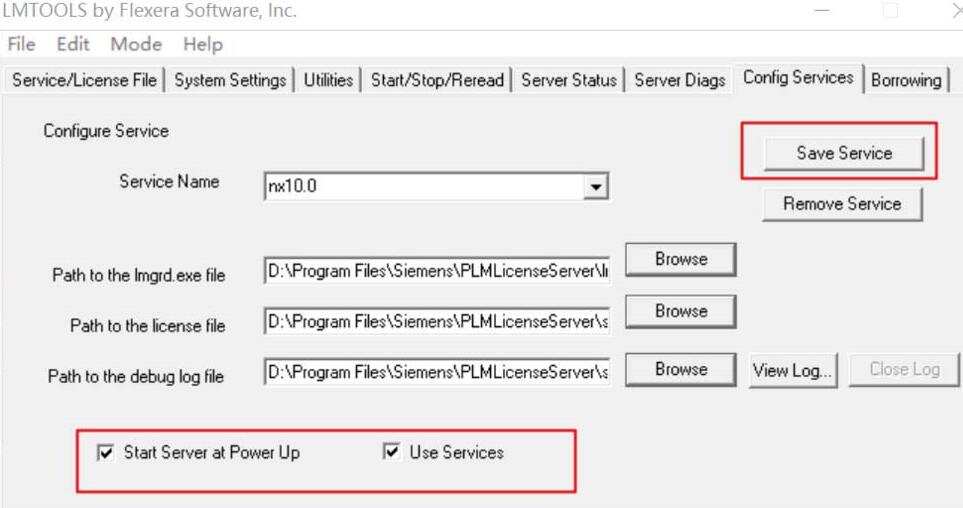Open the Start/Stop/Reread tab

[x=437, y=80]
